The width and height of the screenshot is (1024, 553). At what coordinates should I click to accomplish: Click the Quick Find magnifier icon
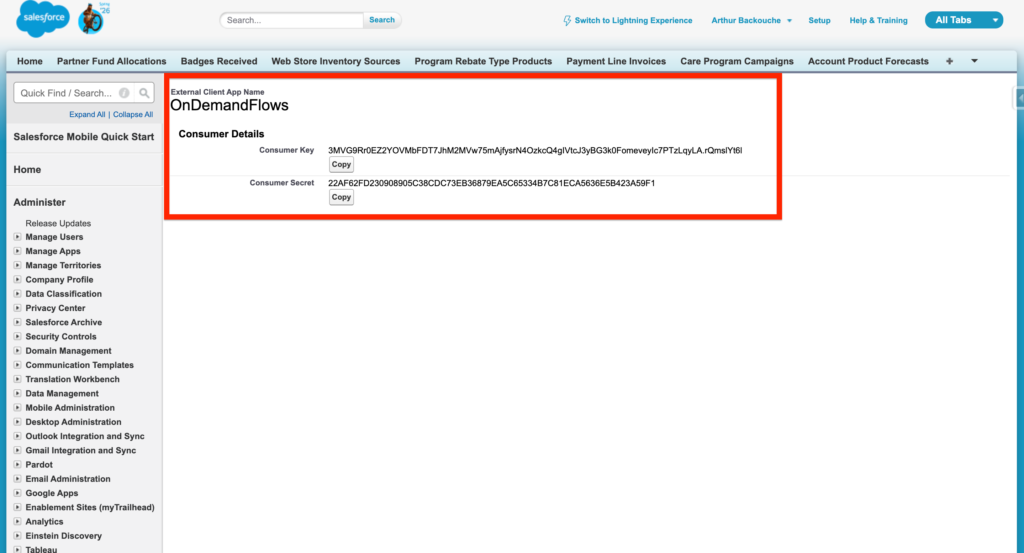pos(144,93)
